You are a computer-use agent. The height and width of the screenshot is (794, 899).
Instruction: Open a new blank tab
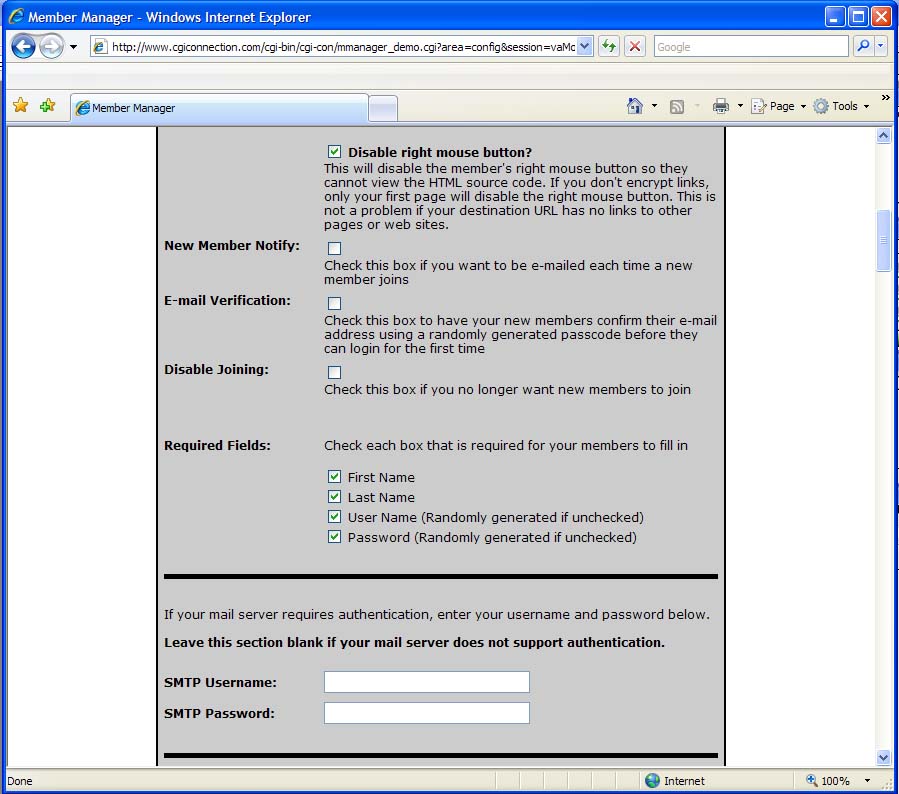(x=383, y=108)
